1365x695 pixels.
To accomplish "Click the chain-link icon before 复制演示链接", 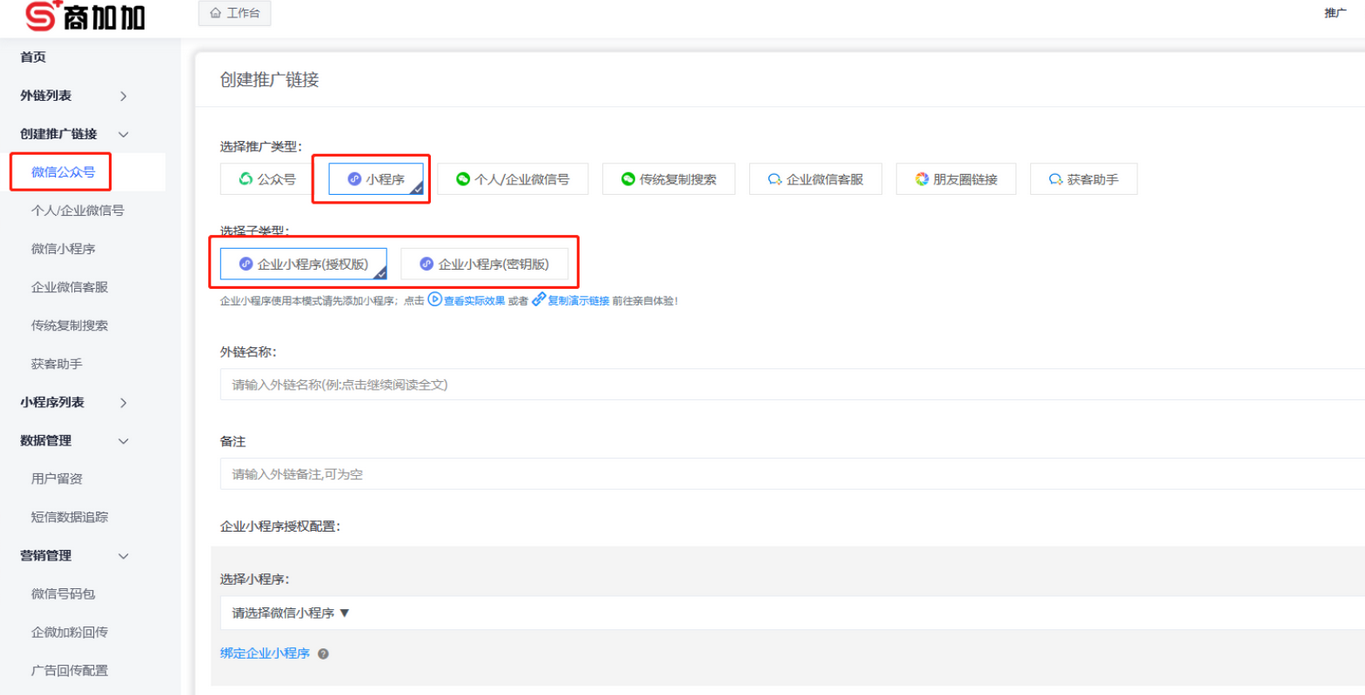I will [x=538, y=299].
